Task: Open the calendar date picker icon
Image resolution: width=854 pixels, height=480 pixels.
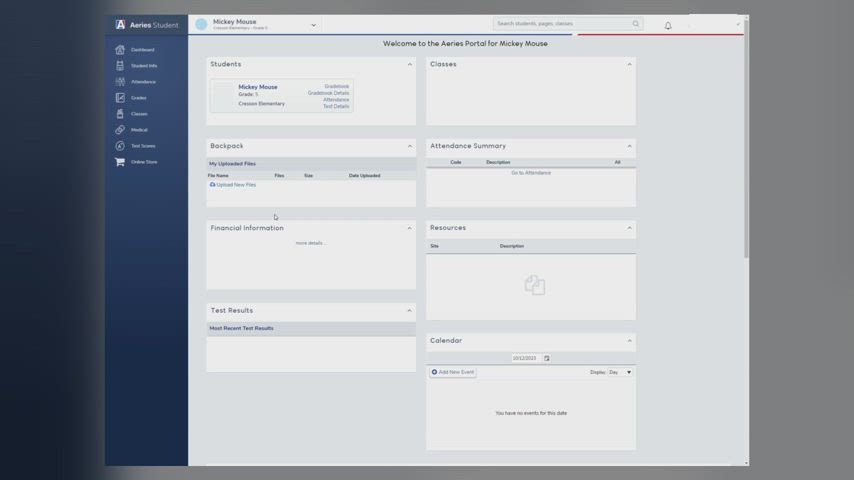Action: pyautogui.click(x=547, y=358)
